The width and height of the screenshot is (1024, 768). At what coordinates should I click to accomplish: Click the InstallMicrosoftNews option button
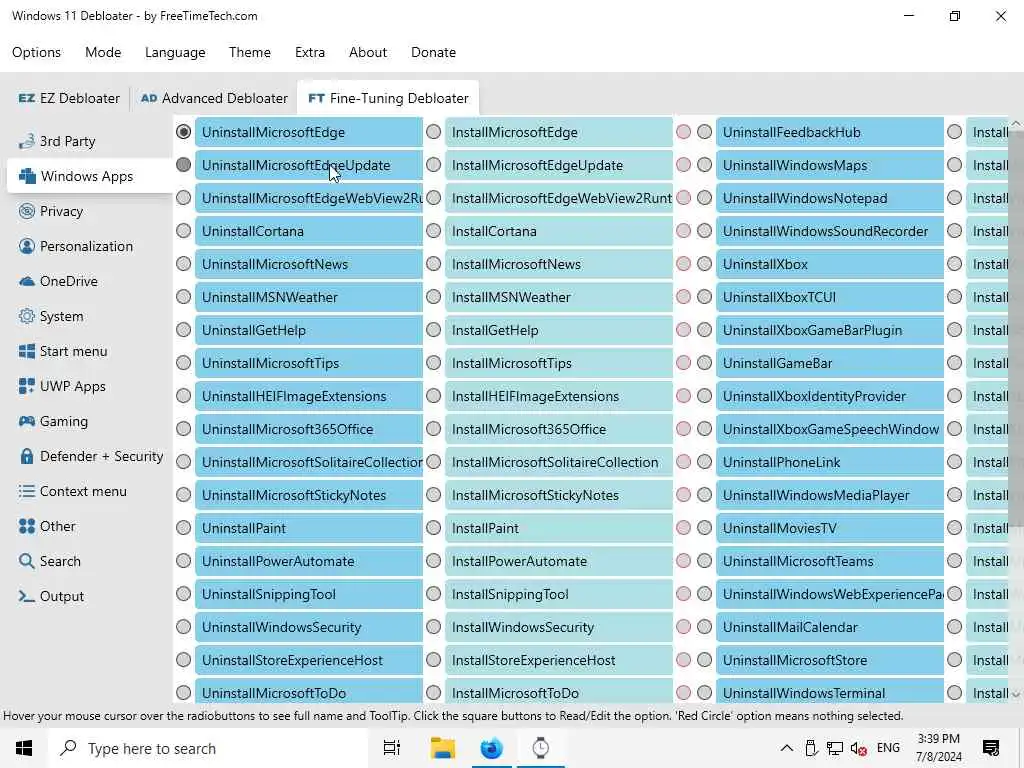559,264
